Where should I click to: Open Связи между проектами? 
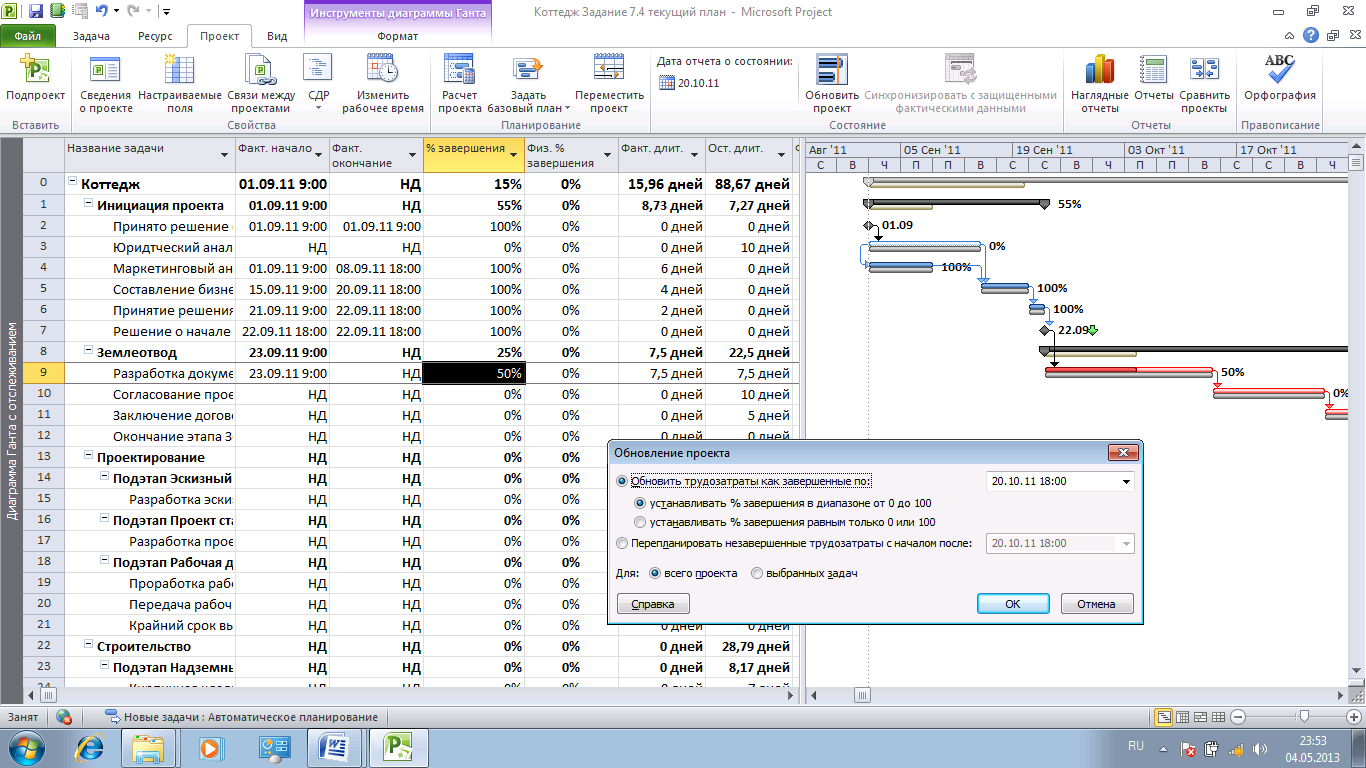tap(259, 84)
